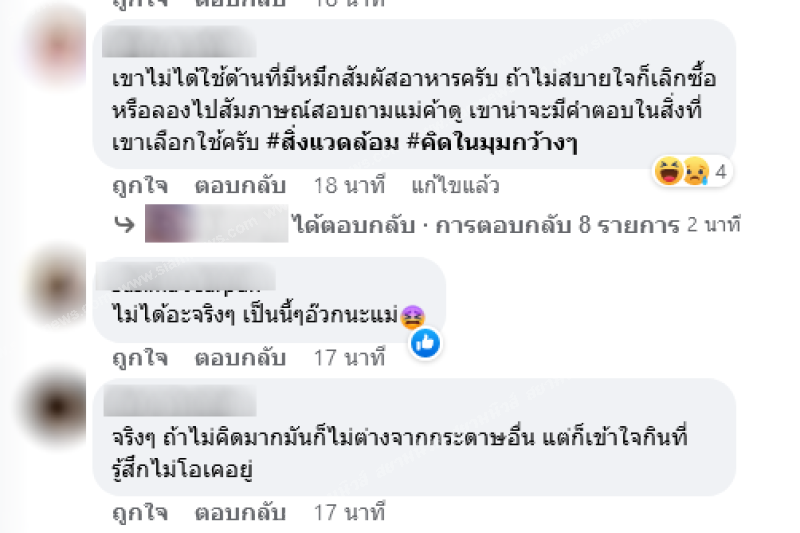This screenshot has height=533, width=800.
Task: Click ถูกใจ under the ไม่ได้อะจริงๆ comment
Action: 140,358
